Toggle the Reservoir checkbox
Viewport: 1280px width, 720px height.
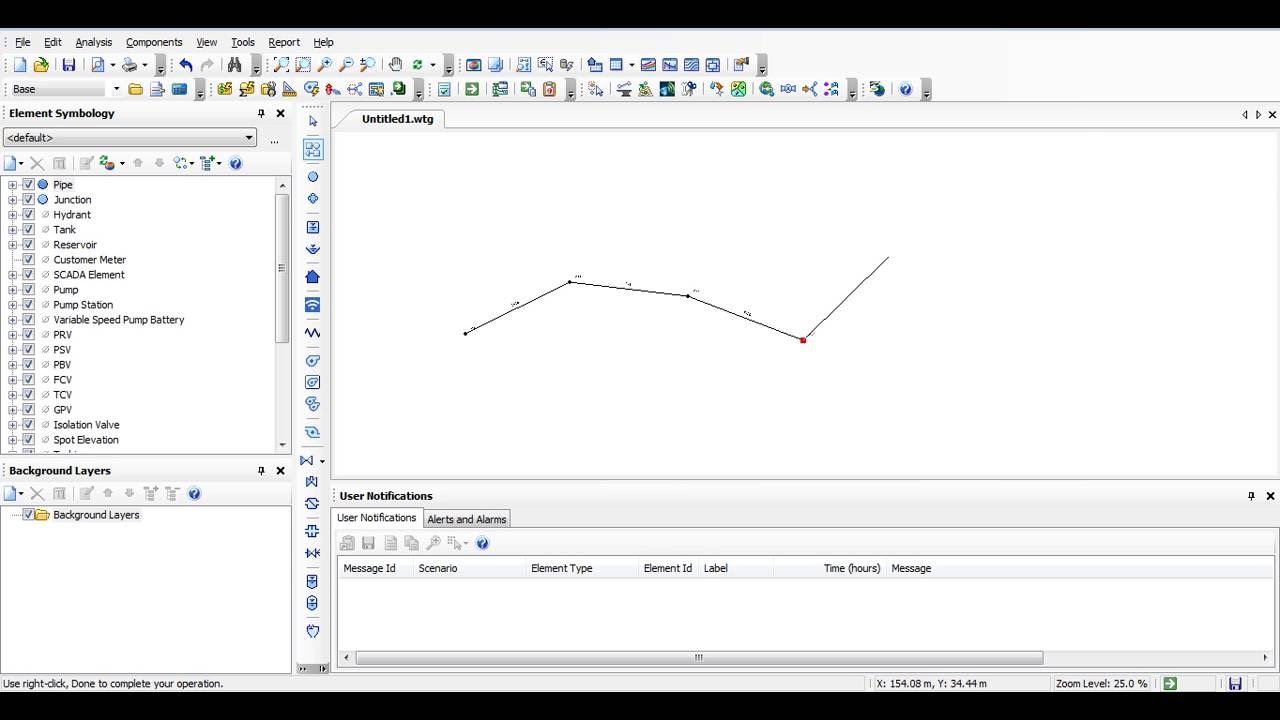click(x=28, y=245)
